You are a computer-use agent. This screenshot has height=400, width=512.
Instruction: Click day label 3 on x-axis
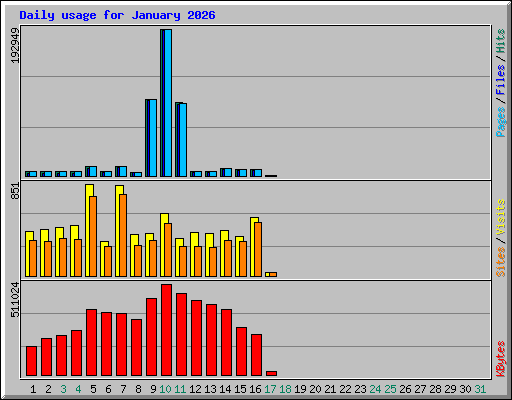[63, 389]
